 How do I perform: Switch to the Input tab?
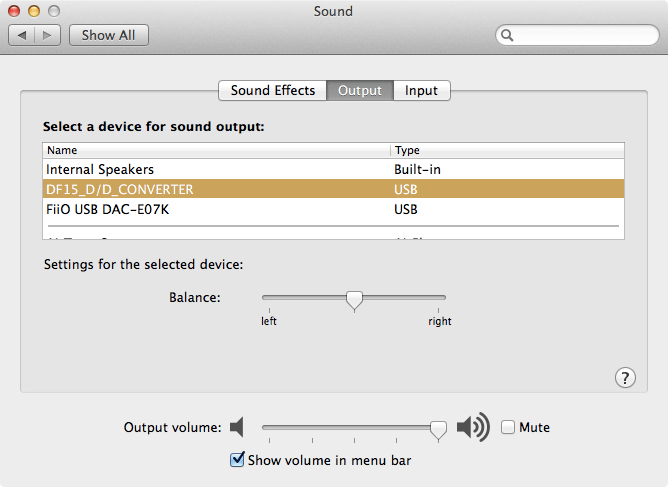[421, 90]
